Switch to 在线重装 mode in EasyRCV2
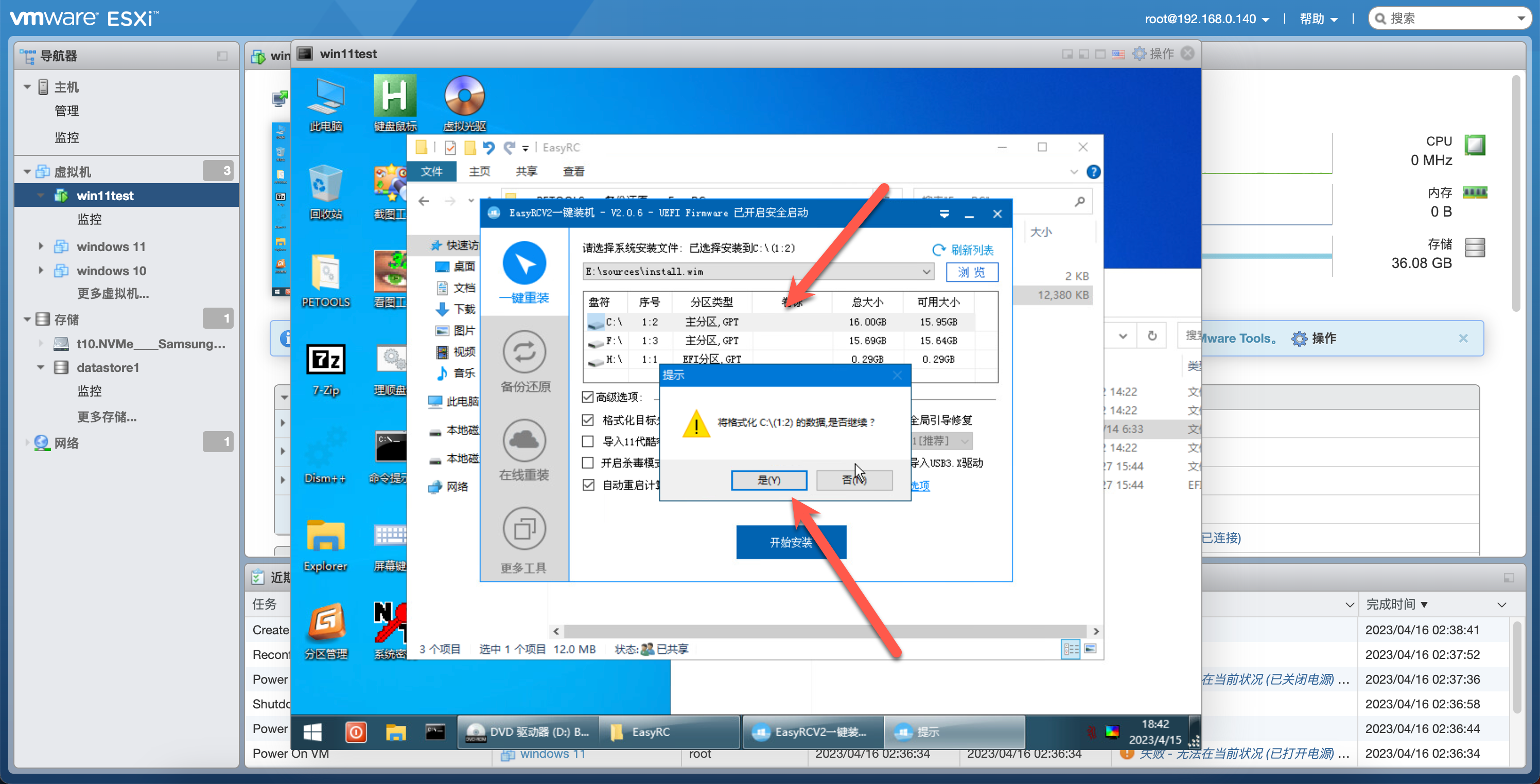 coord(524,451)
